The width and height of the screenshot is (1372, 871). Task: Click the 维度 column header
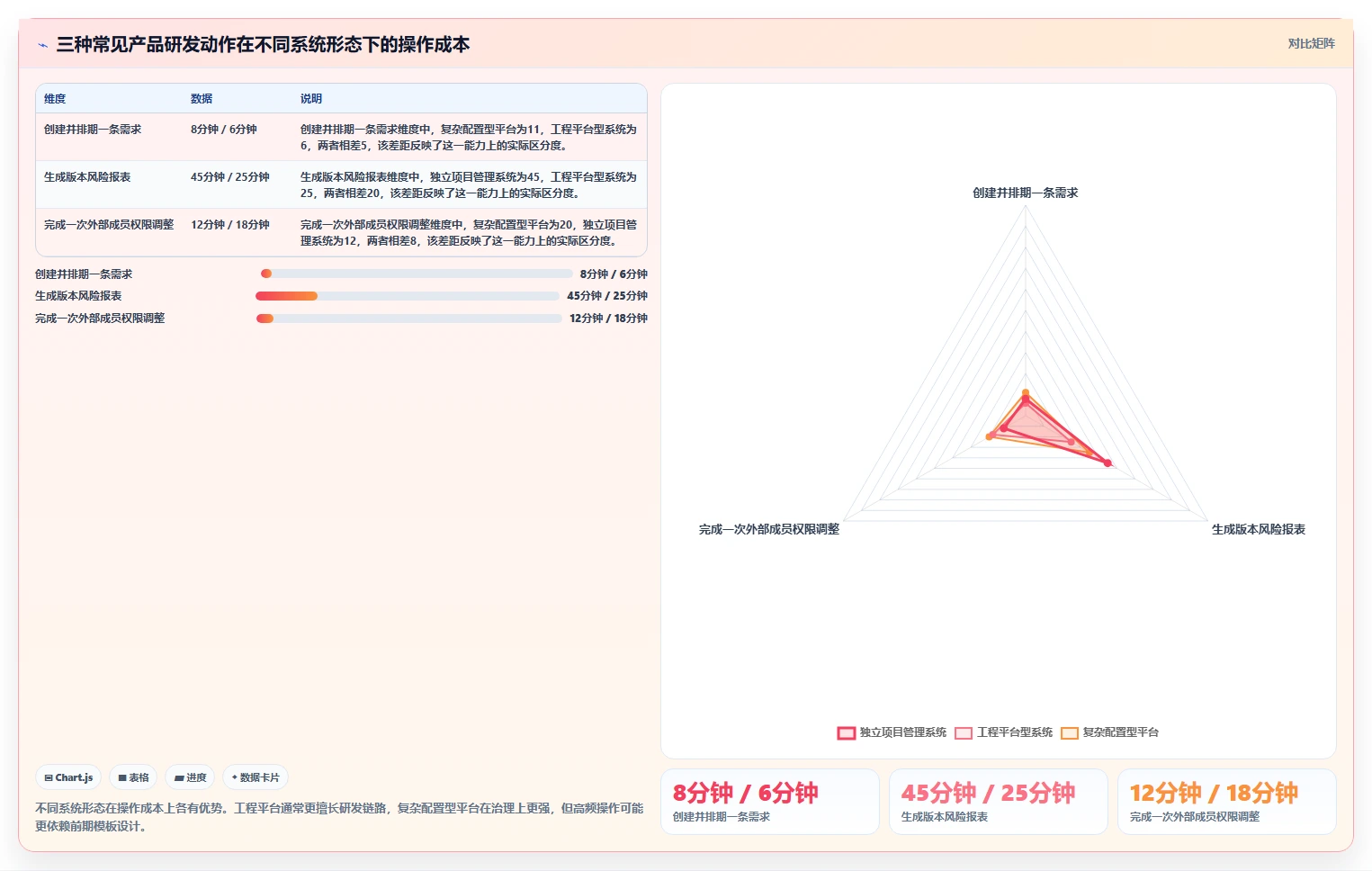[x=55, y=99]
